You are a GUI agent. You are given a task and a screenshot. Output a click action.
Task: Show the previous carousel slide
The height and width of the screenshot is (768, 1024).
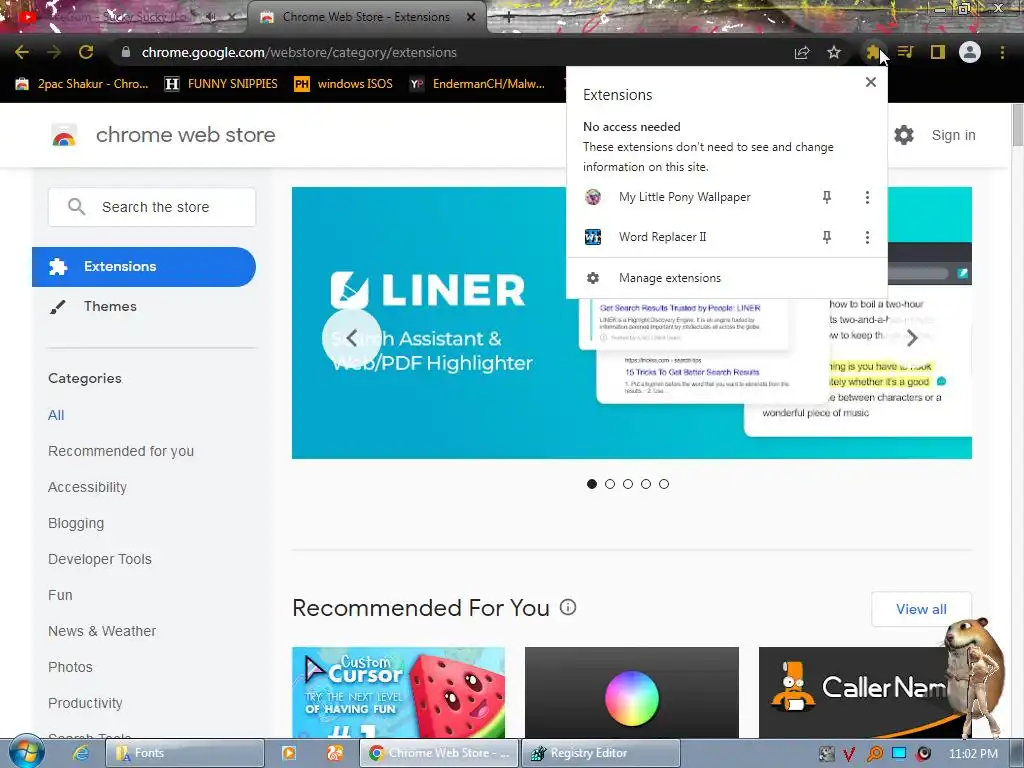(351, 338)
